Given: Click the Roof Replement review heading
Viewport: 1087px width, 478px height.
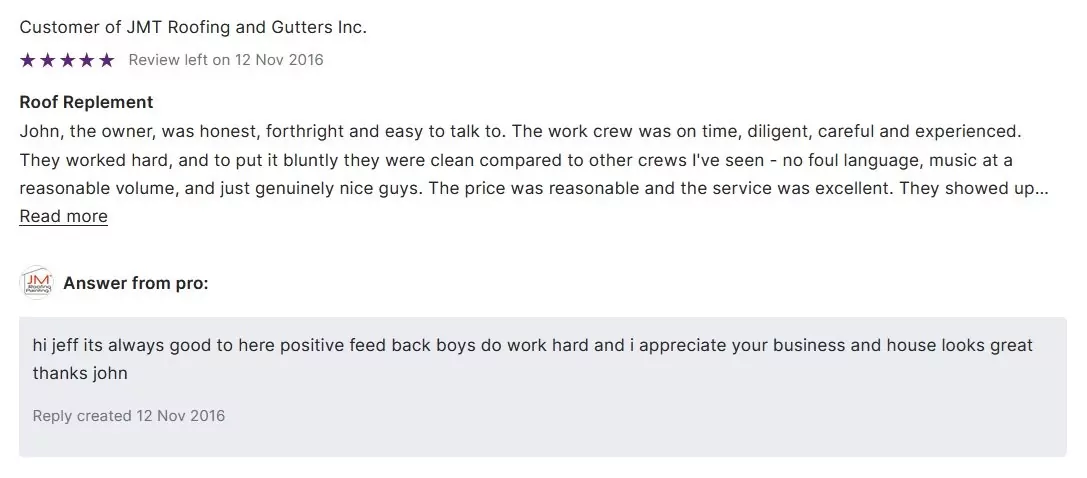Looking at the screenshot, I should [x=86, y=102].
